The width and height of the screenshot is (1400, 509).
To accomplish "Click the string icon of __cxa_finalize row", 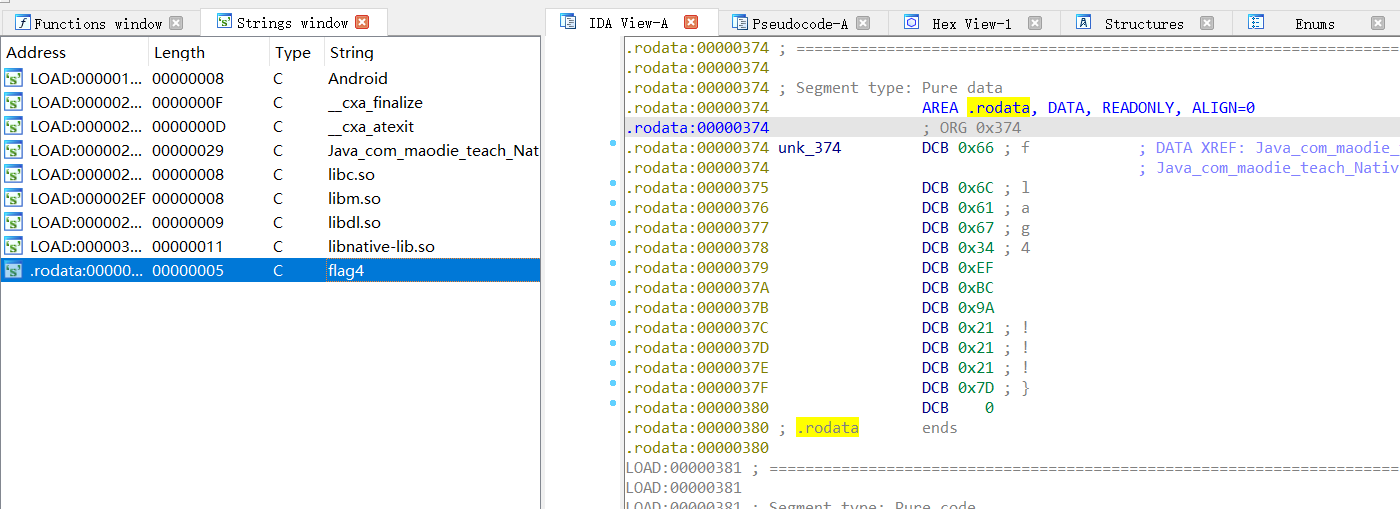I will tap(14, 102).
